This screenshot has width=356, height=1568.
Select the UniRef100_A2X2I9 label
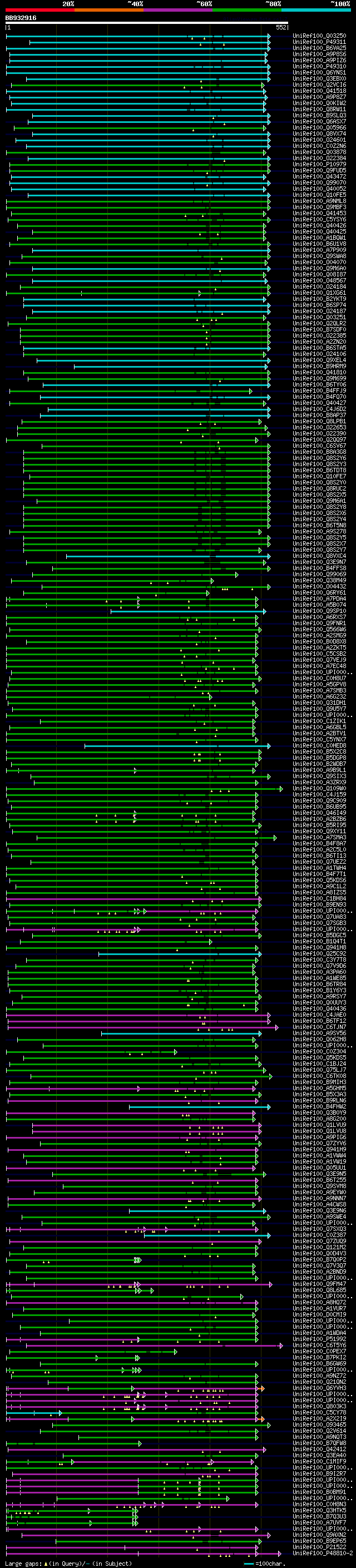(319, 1418)
